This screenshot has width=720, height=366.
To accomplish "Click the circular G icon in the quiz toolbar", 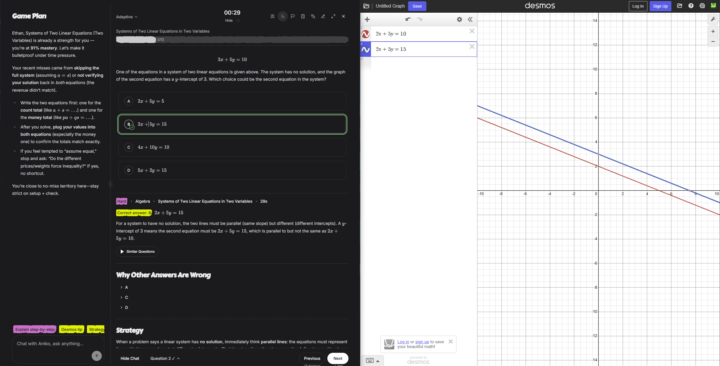I will click(x=282, y=17).
